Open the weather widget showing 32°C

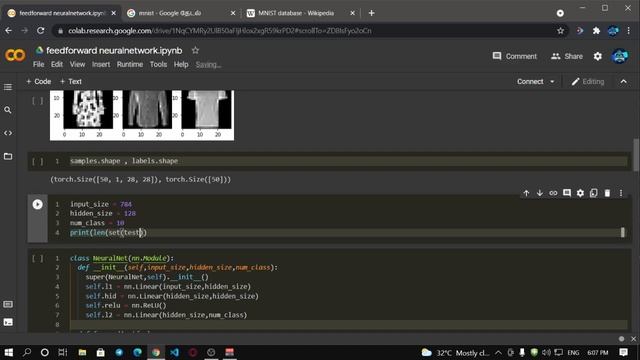[x=455, y=353]
